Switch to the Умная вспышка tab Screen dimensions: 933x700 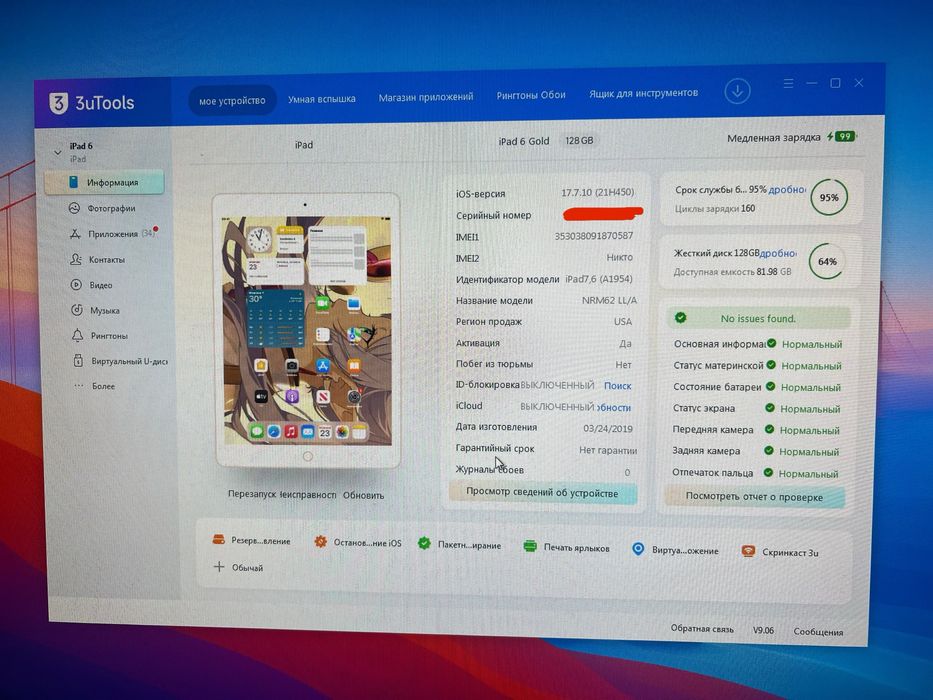point(322,99)
